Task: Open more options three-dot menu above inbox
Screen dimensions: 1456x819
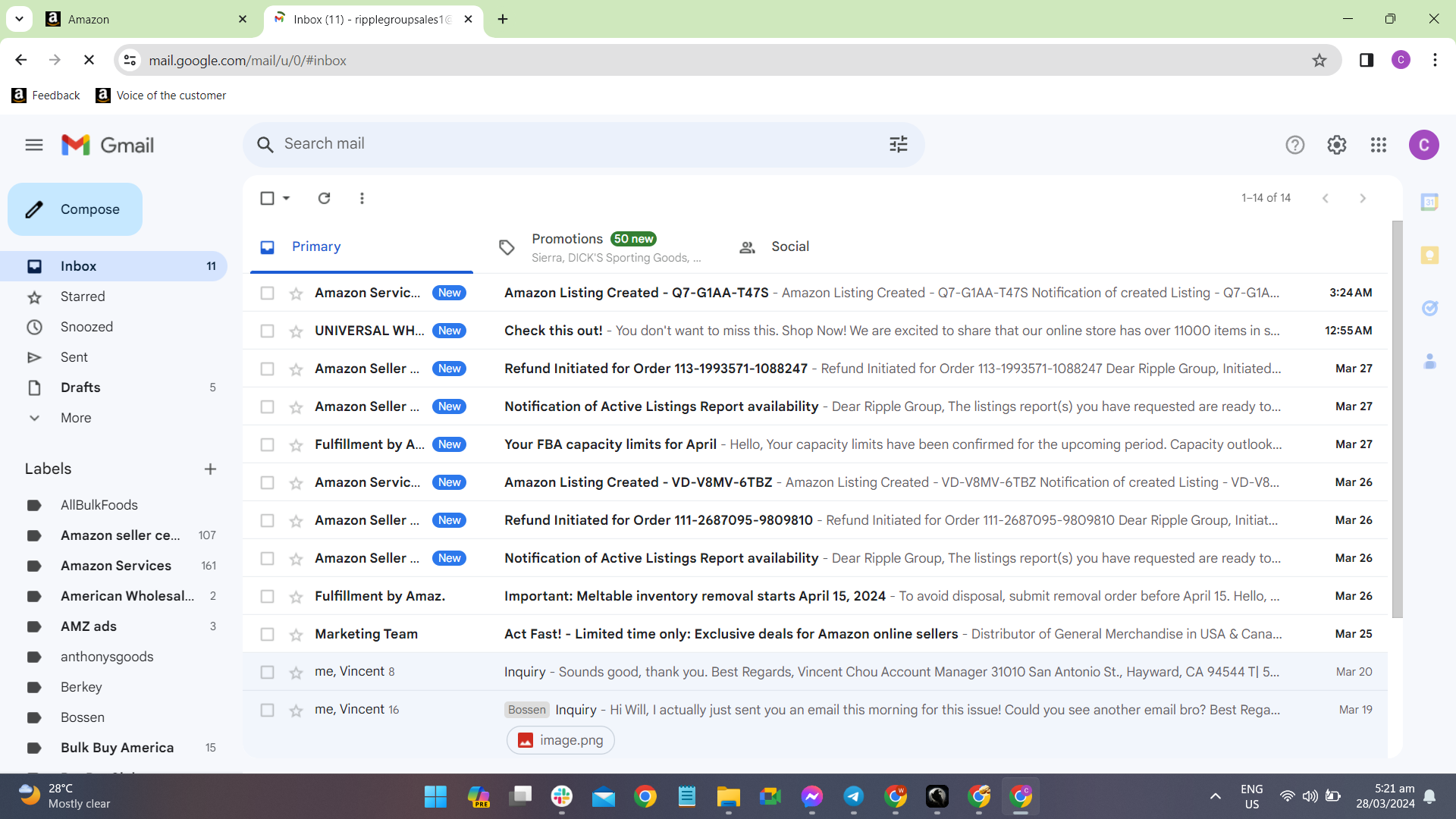Action: point(362,198)
